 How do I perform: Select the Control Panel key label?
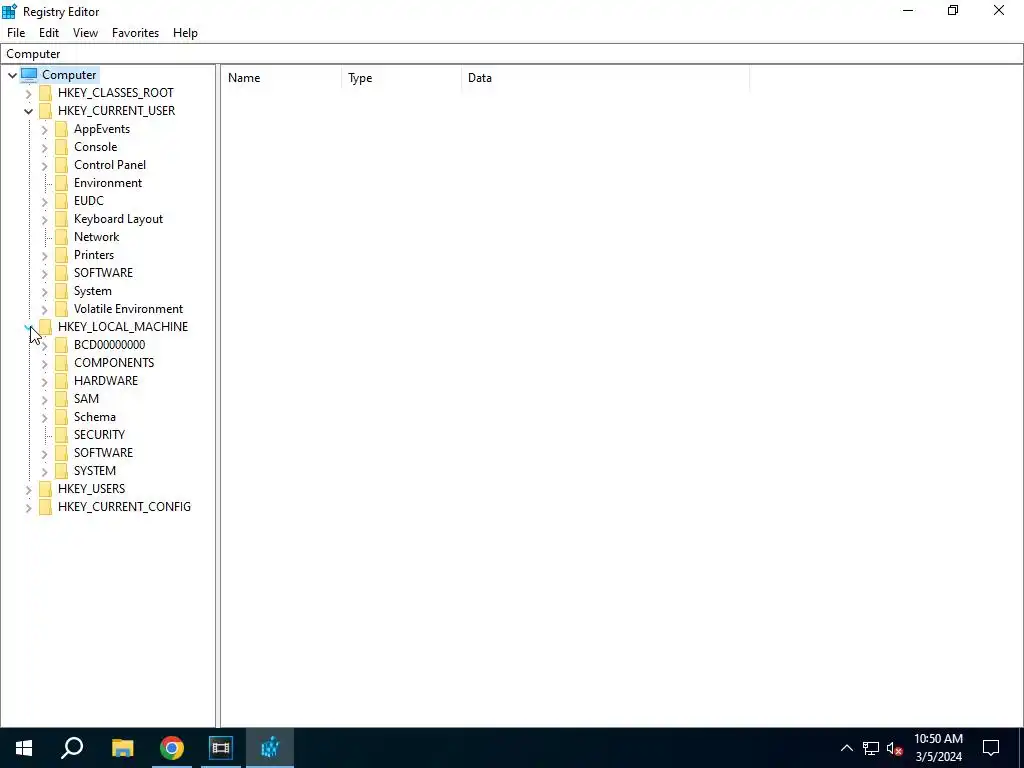110,165
